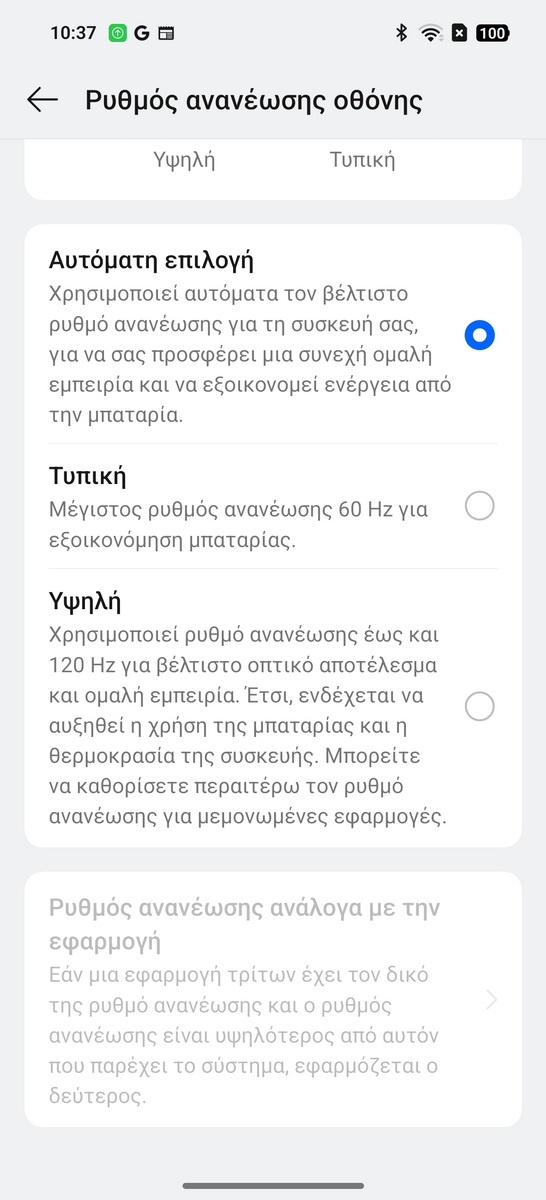This screenshot has width=546, height=1200.
Task: Tap the 60 Hz Τυπική description text
Action: pyautogui.click(x=238, y=524)
